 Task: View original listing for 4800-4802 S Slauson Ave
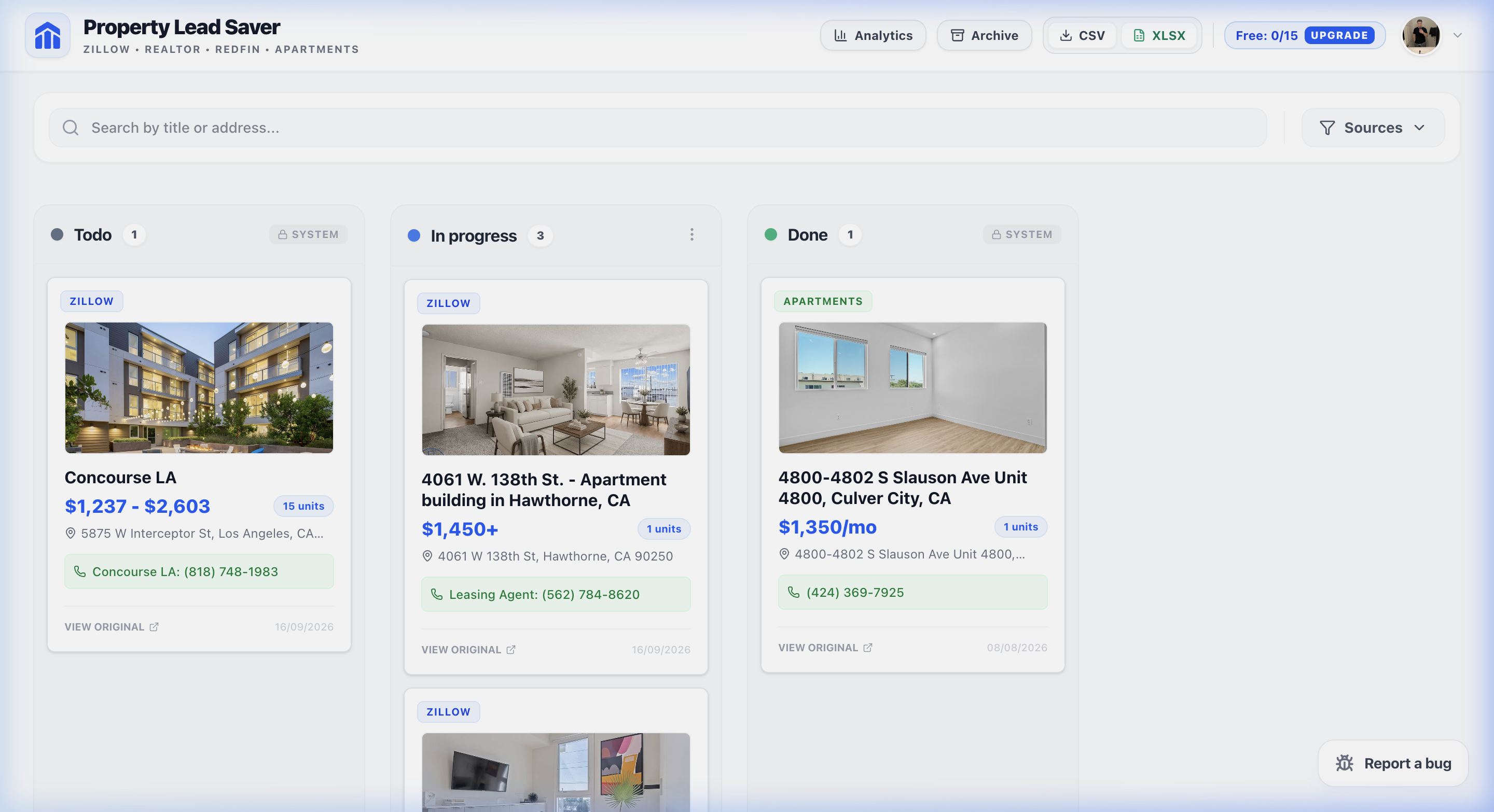(825, 648)
